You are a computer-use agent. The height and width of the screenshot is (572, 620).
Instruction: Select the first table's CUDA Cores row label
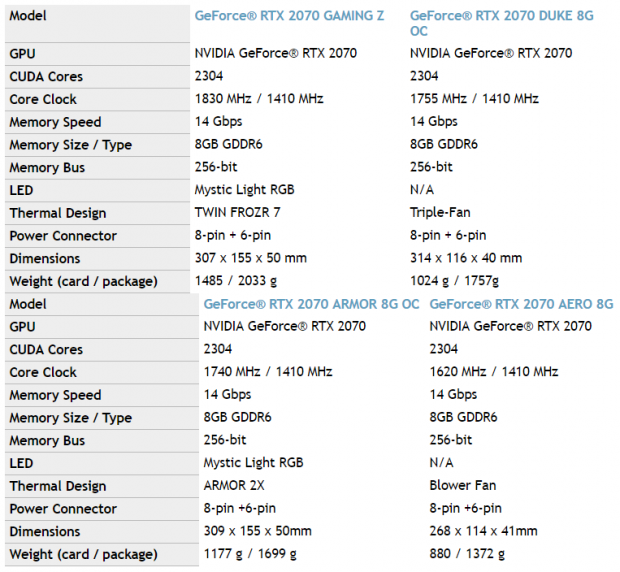[46, 76]
